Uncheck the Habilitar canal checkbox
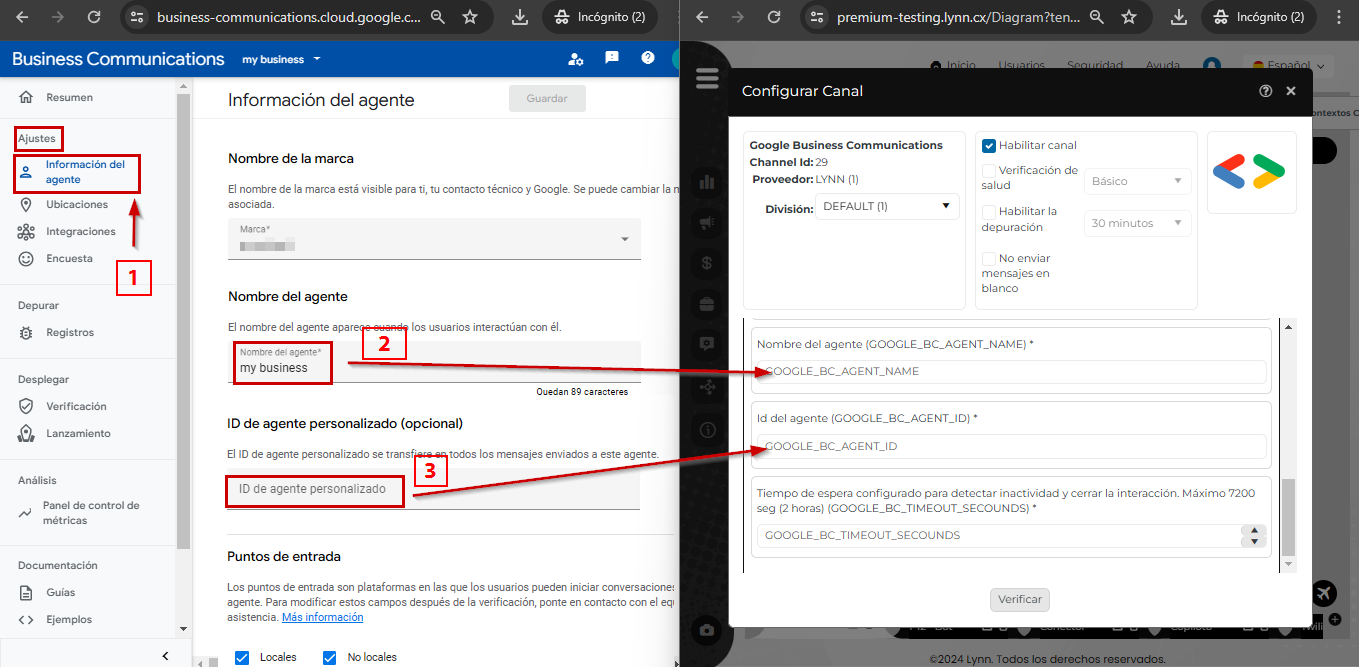This screenshot has width=1359, height=667. pos(989,146)
